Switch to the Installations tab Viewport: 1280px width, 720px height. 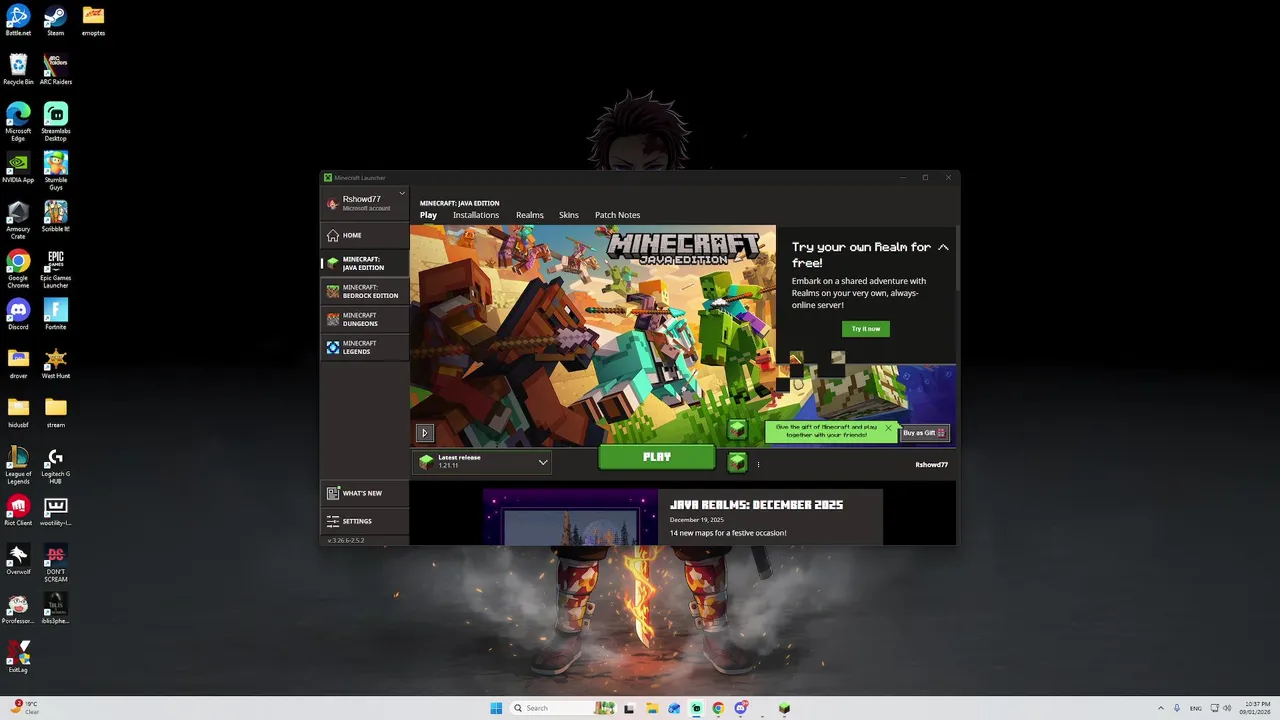(x=476, y=215)
